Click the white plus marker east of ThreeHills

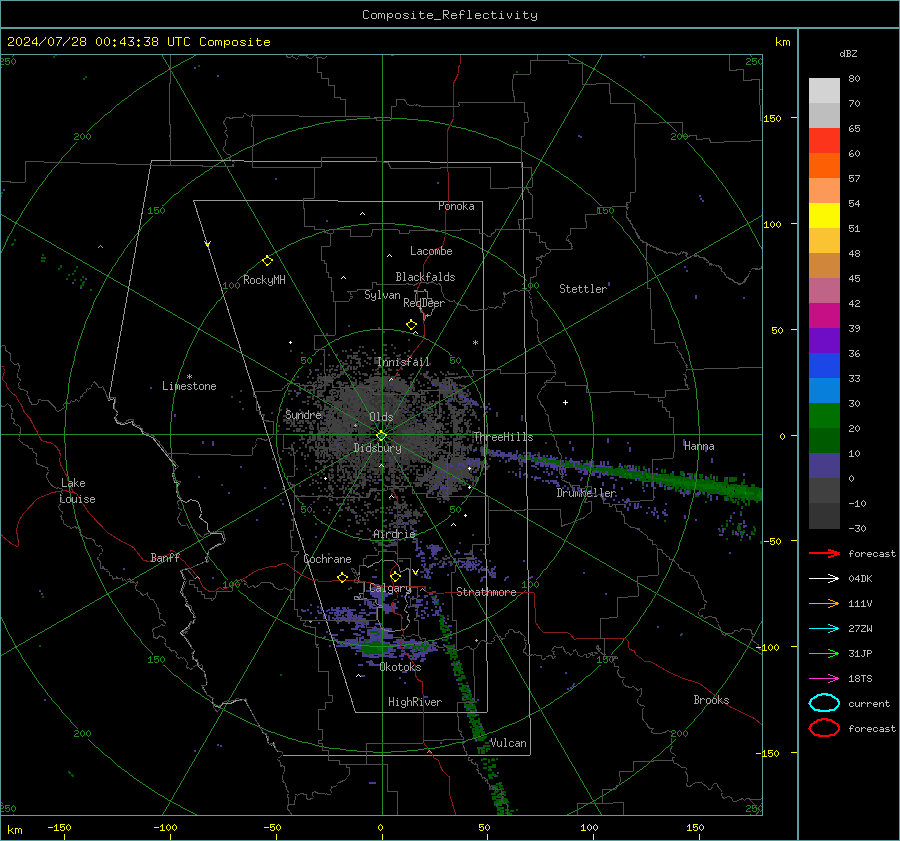565,402
